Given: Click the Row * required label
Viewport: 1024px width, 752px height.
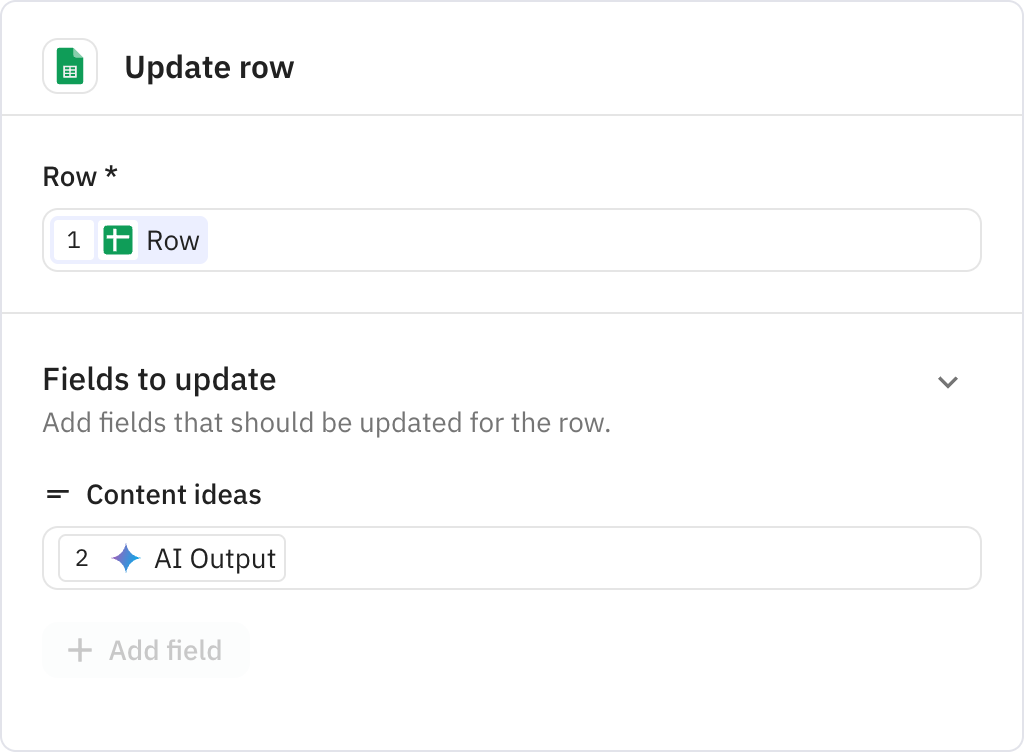Looking at the screenshot, I should pos(78,176).
